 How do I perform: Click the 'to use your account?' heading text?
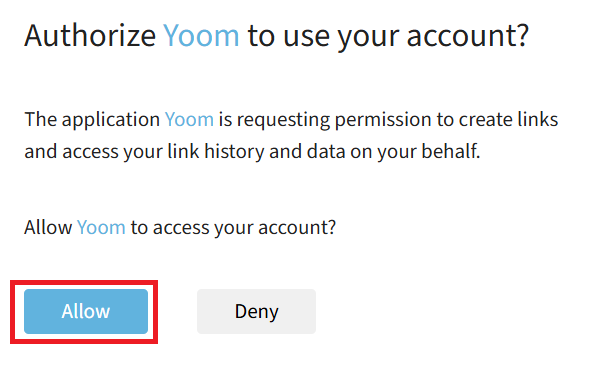click(x=388, y=37)
